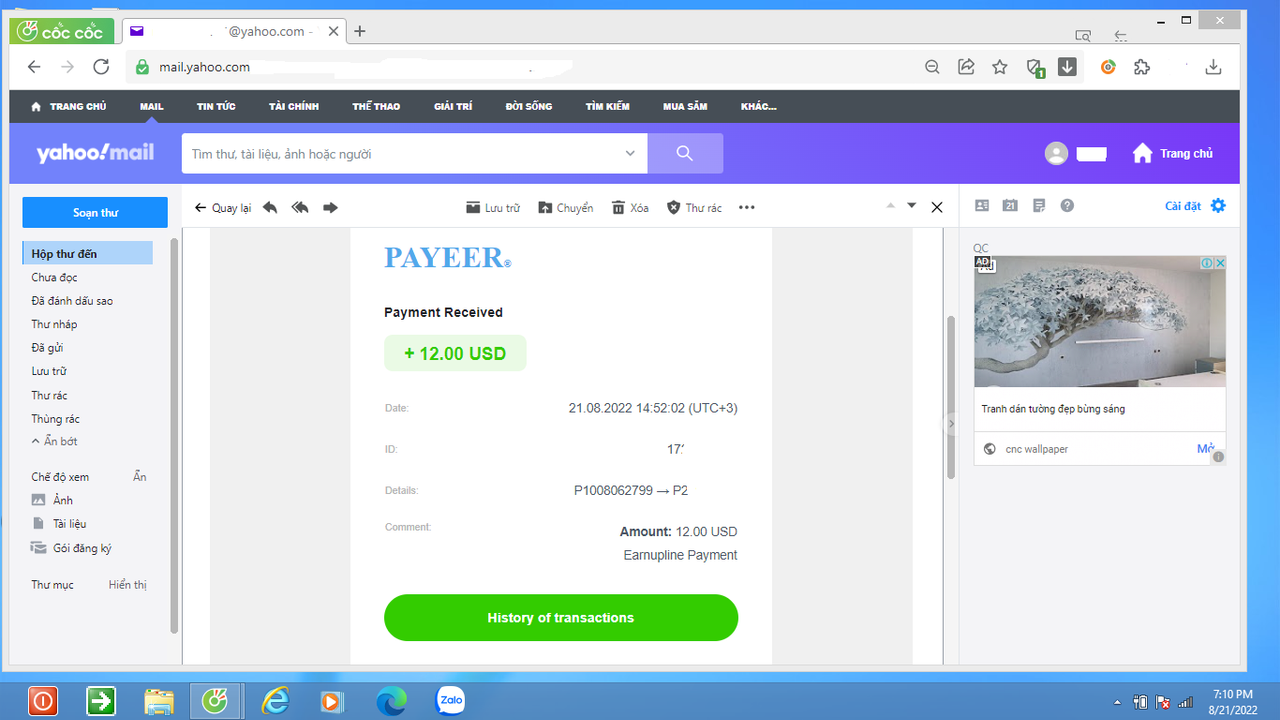Image resolution: width=1280 pixels, height=720 pixels.
Task: Reload the page with refresh icon
Action: tap(101, 67)
